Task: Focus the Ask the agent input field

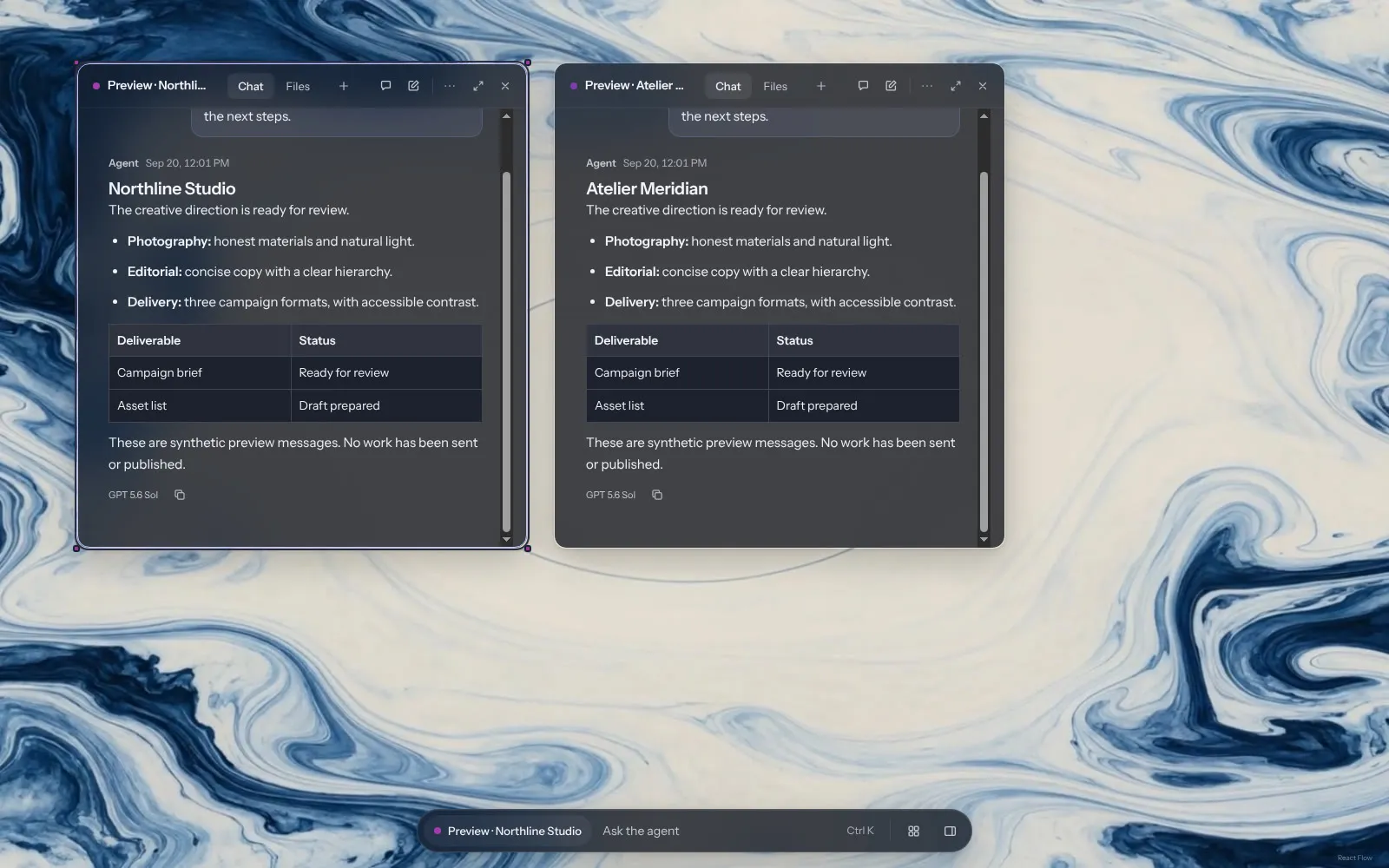Action: [x=719, y=831]
